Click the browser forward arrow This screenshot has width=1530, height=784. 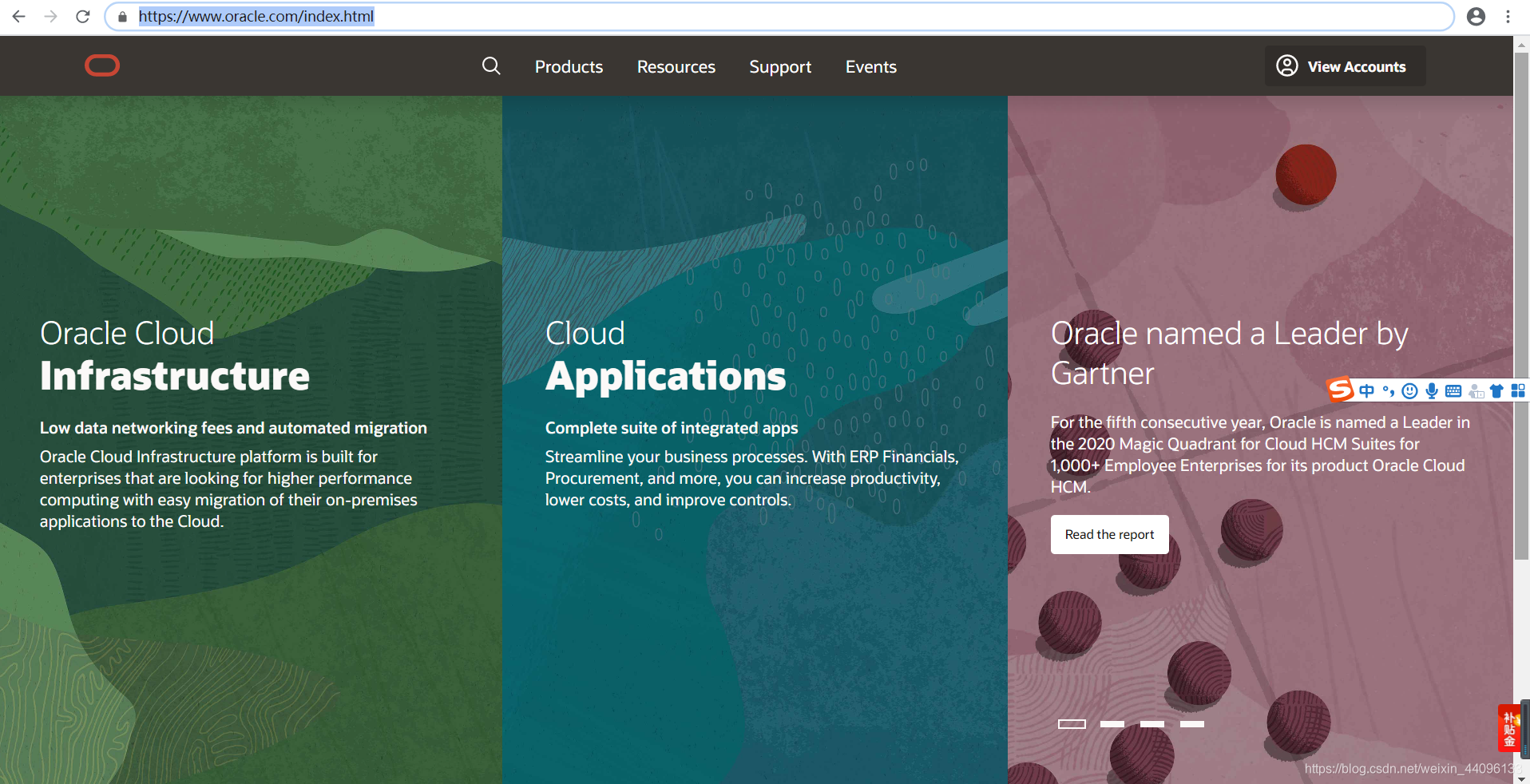pyautogui.click(x=50, y=16)
